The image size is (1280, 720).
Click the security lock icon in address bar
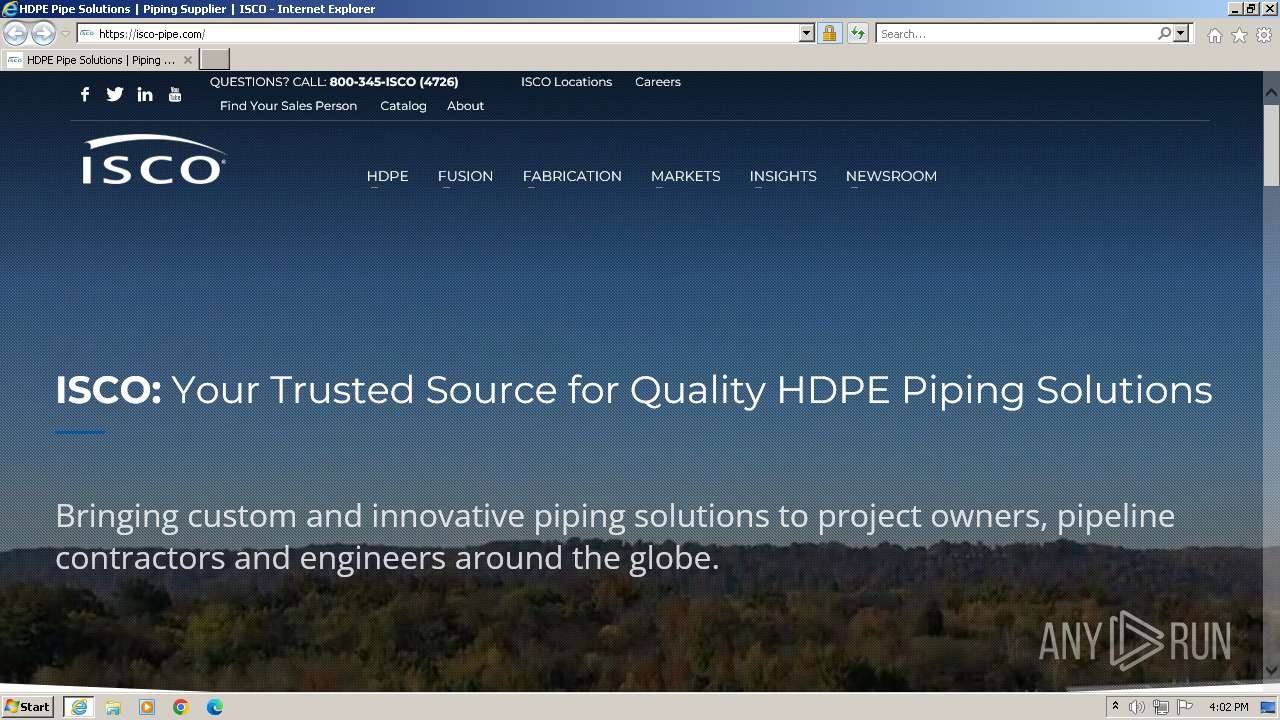[829, 33]
